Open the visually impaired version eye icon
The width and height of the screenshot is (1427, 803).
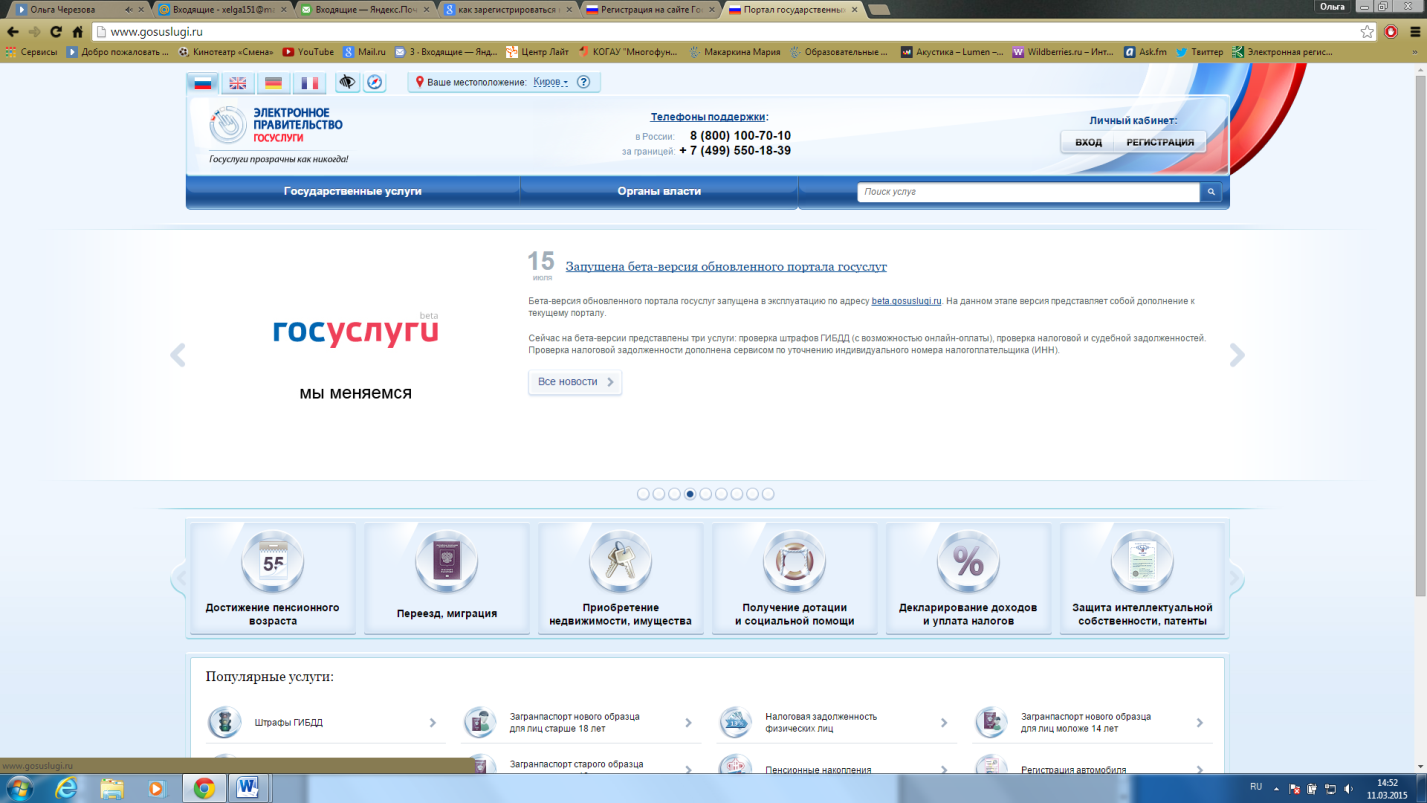coord(348,82)
